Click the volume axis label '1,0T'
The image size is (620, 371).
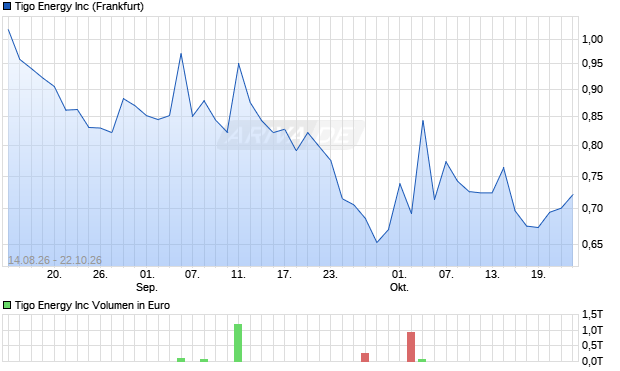[x=592, y=330]
